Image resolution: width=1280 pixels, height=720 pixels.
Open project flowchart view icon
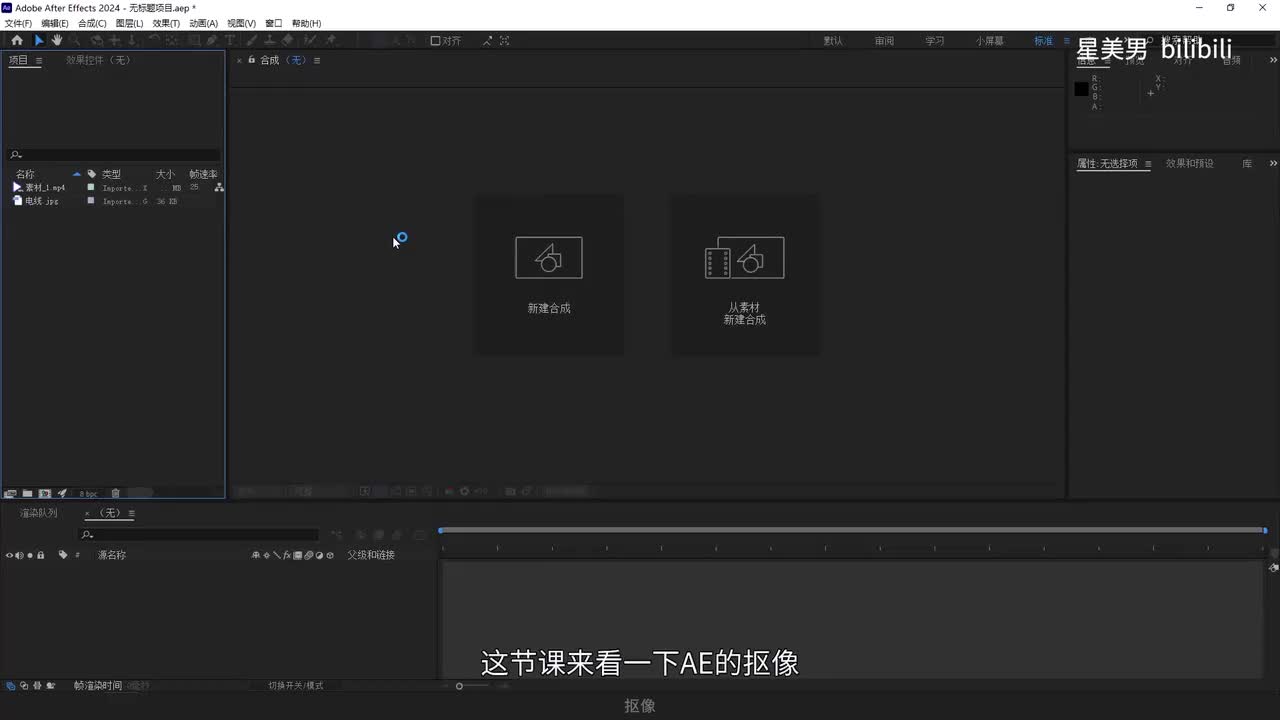(x=219, y=187)
